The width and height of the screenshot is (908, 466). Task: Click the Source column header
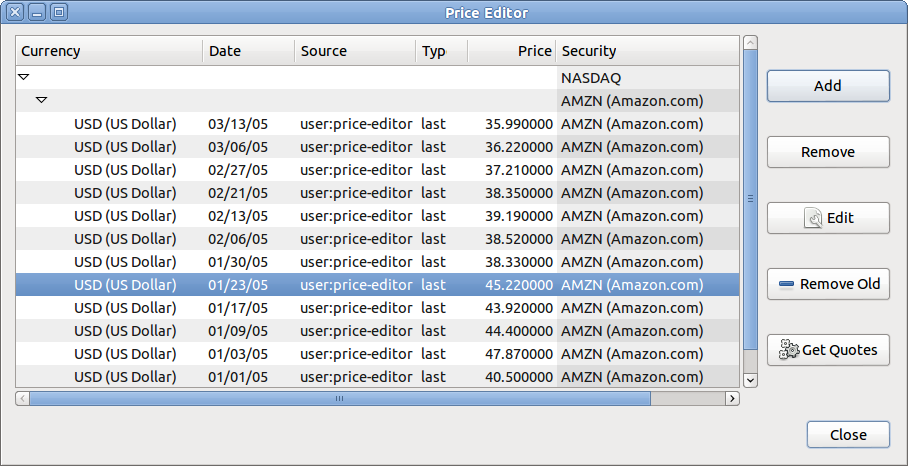point(355,51)
